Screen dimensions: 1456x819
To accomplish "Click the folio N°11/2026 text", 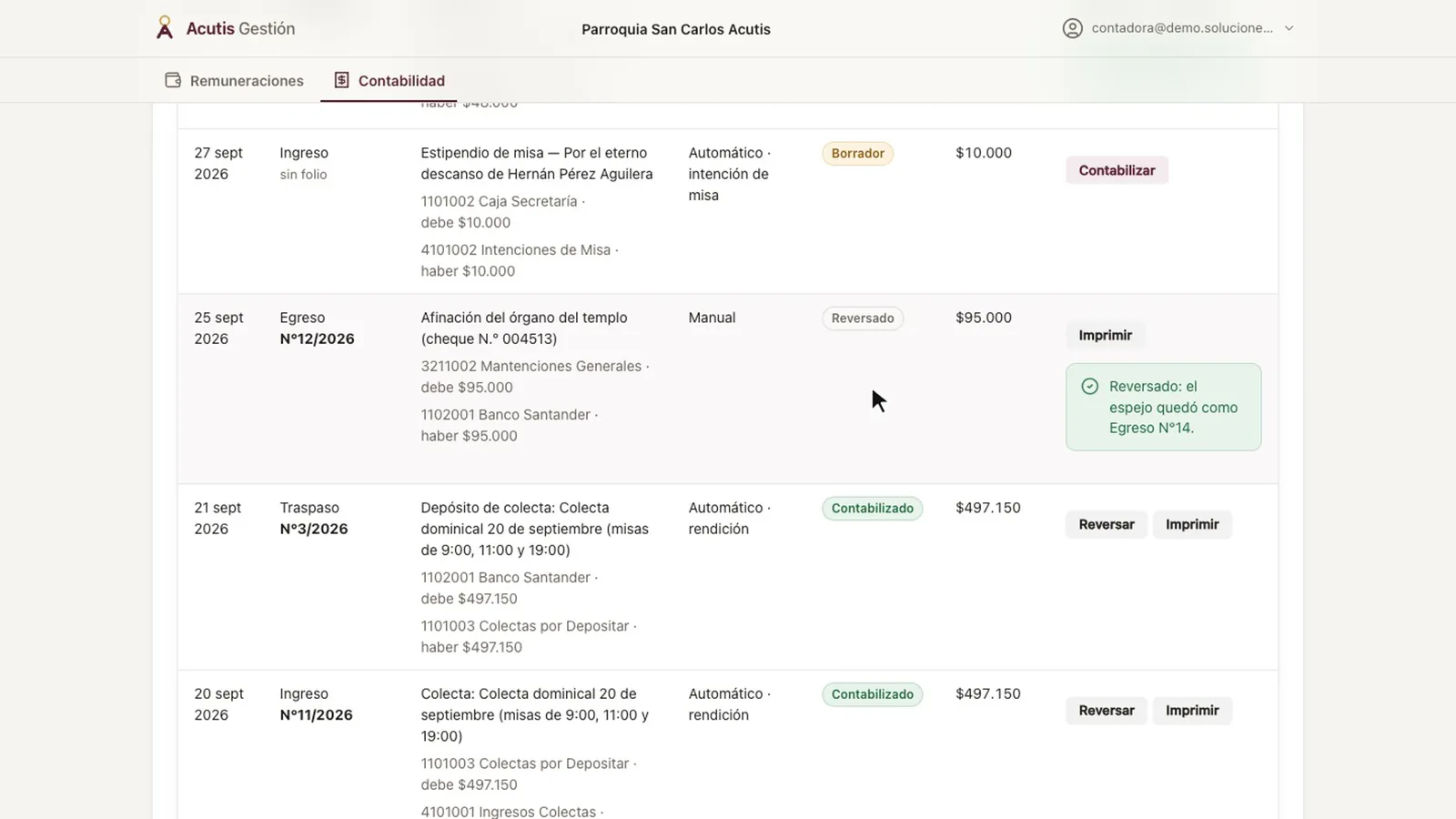I will (316, 715).
